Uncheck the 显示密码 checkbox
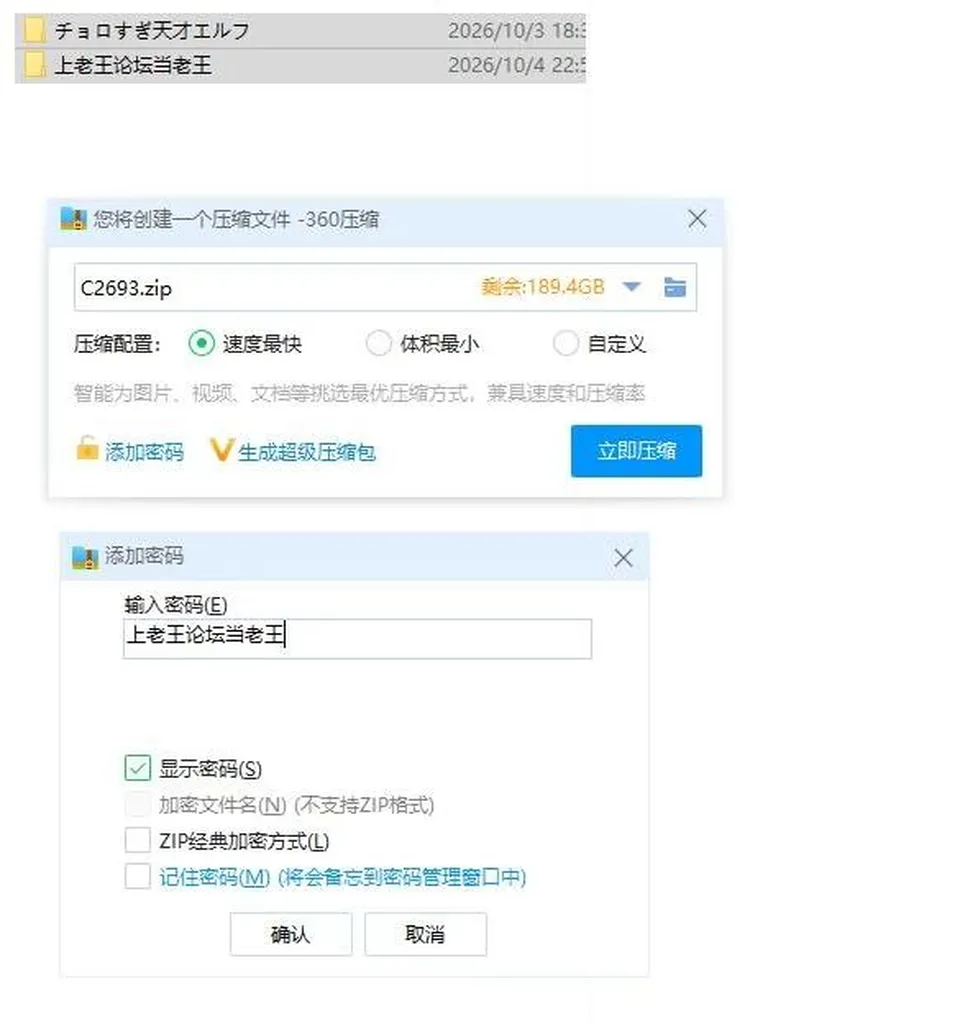960x1027 pixels. 138,768
